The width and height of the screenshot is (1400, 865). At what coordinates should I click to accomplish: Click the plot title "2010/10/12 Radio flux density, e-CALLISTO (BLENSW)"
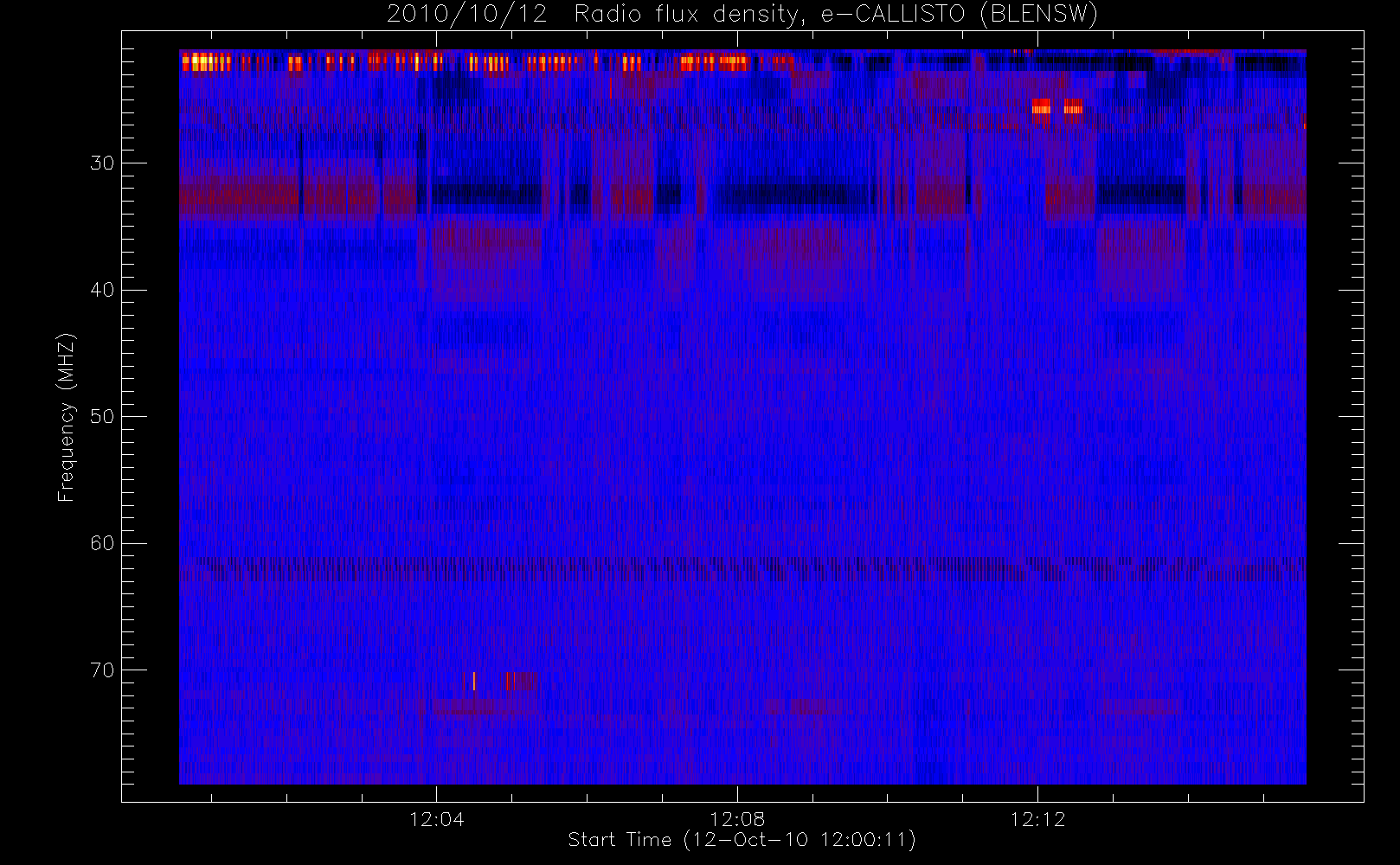[x=742, y=14]
